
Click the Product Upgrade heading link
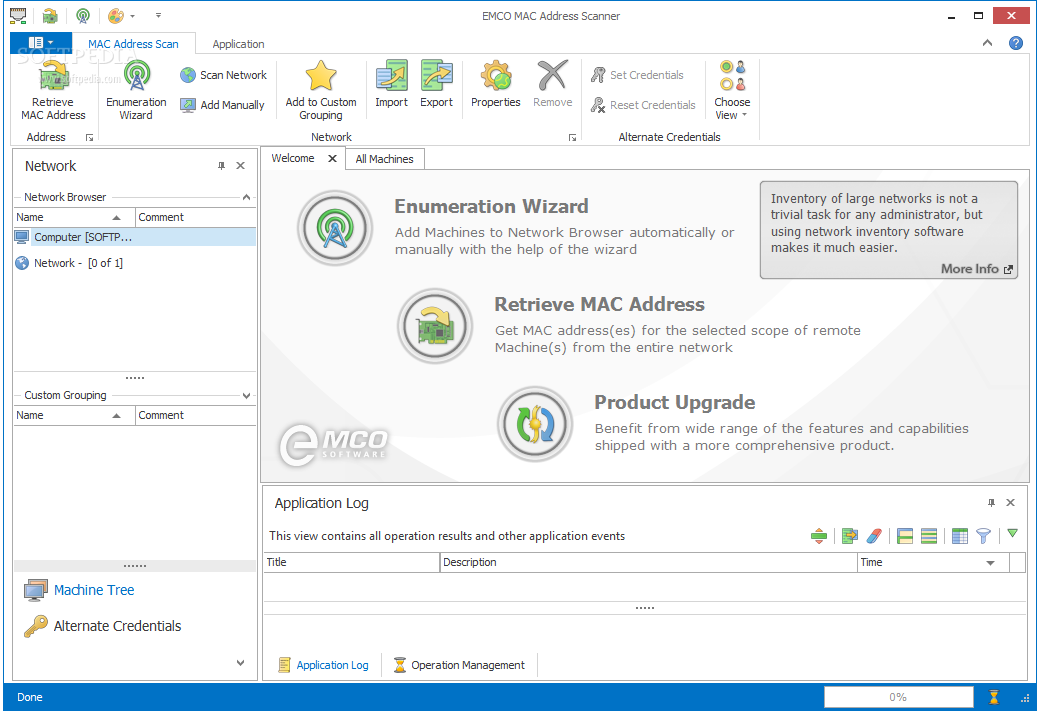[x=675, y=402]
